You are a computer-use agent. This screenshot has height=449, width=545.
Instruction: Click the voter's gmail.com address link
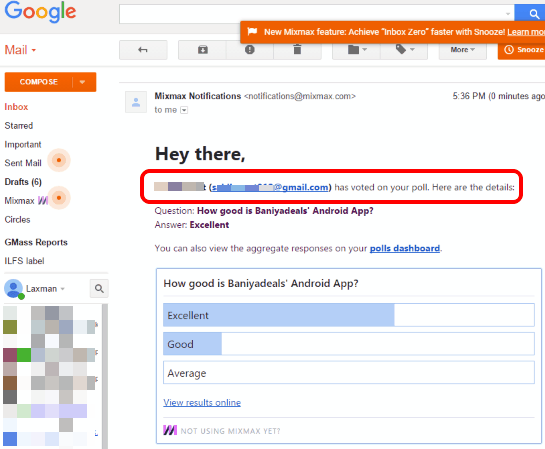coord(270,187)
